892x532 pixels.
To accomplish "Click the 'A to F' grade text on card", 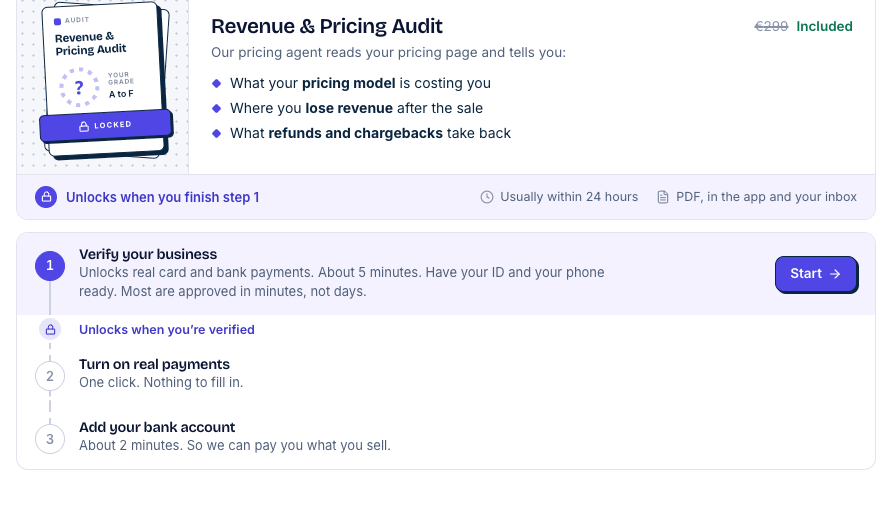I will click(121, 94).
